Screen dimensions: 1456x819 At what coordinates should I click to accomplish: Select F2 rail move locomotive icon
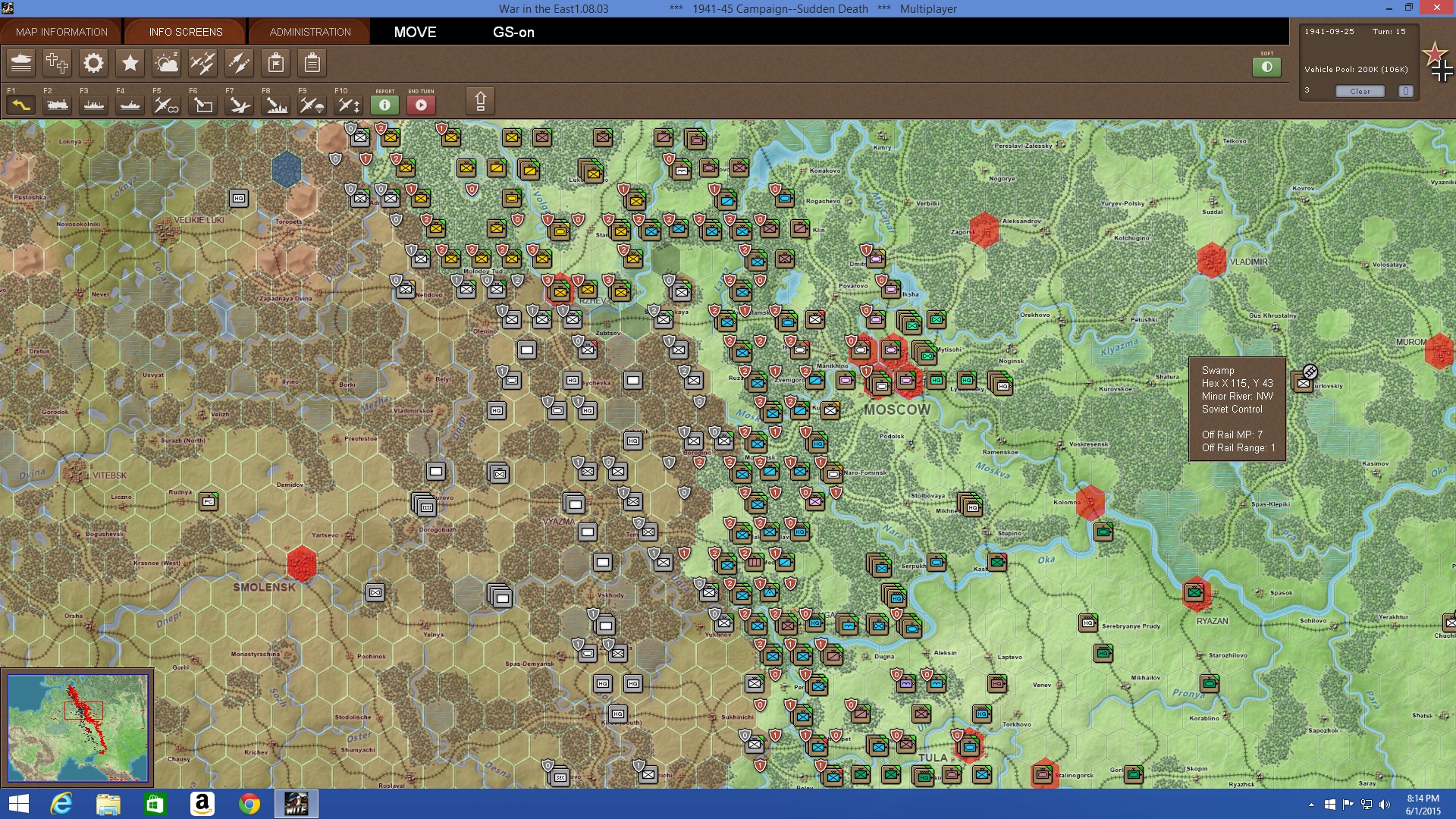(58, 105)
